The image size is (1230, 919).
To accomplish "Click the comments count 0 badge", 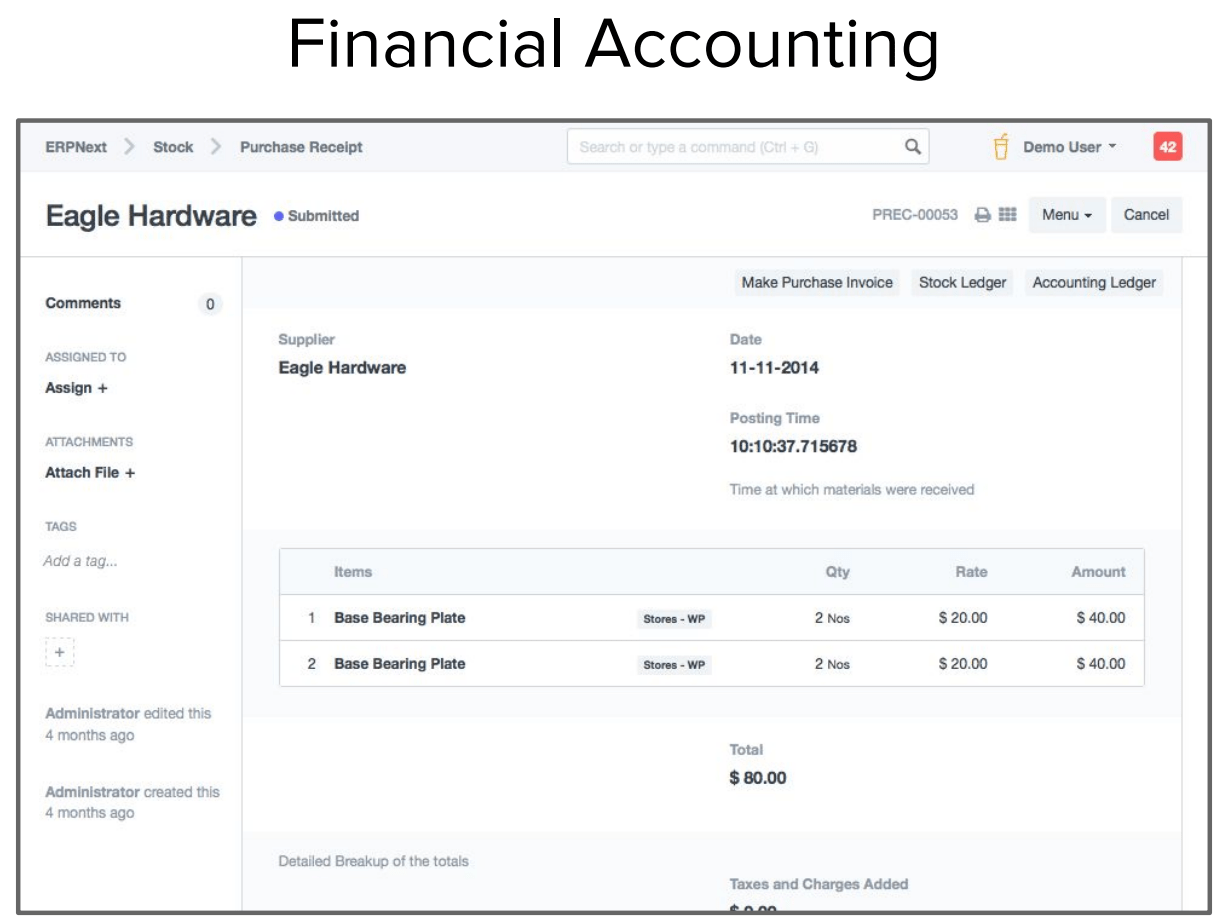I will (209, 304).
